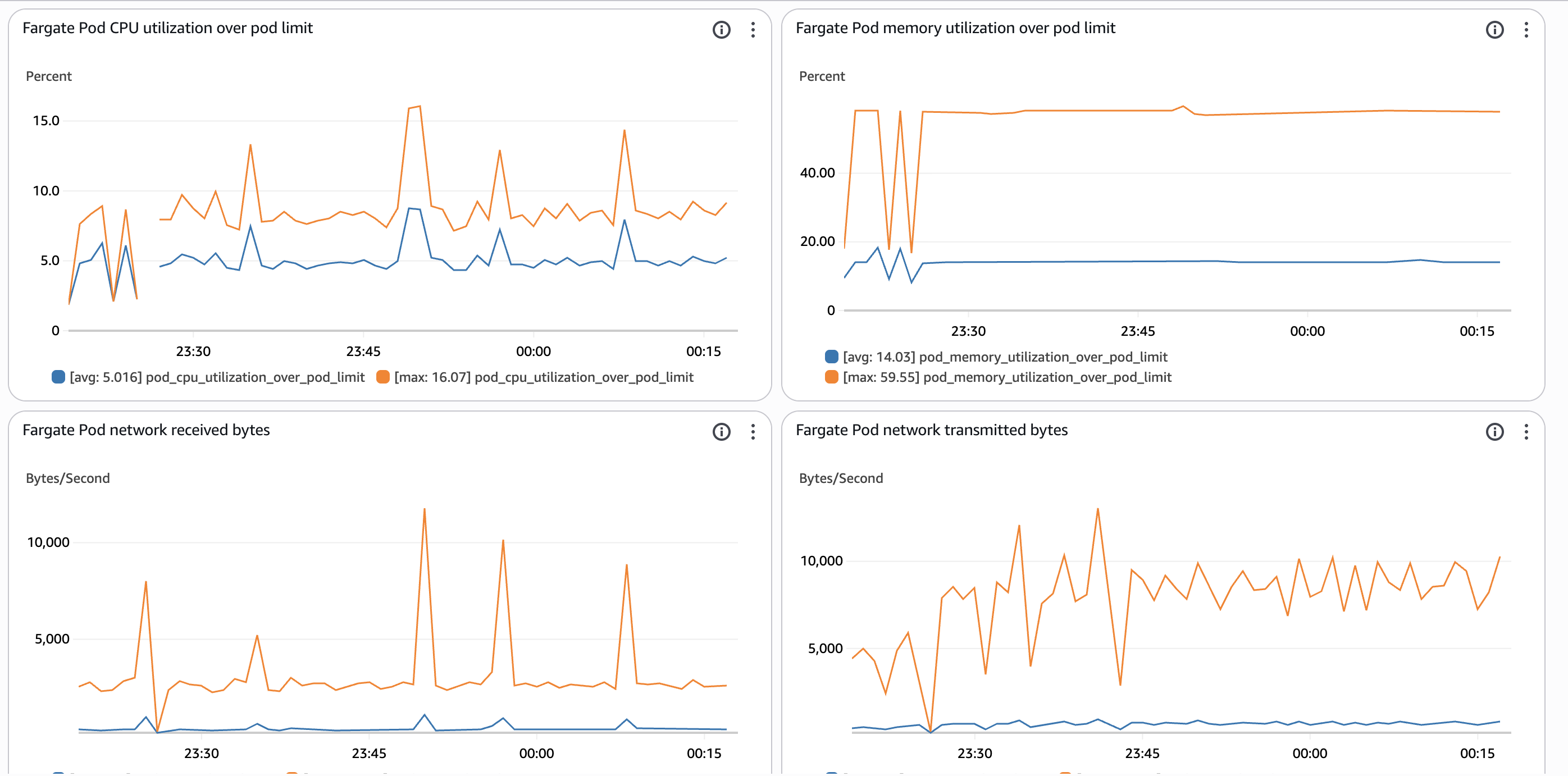Click orange max memory legend swatch
This screenshot has width=1568, height=776.
832,377
